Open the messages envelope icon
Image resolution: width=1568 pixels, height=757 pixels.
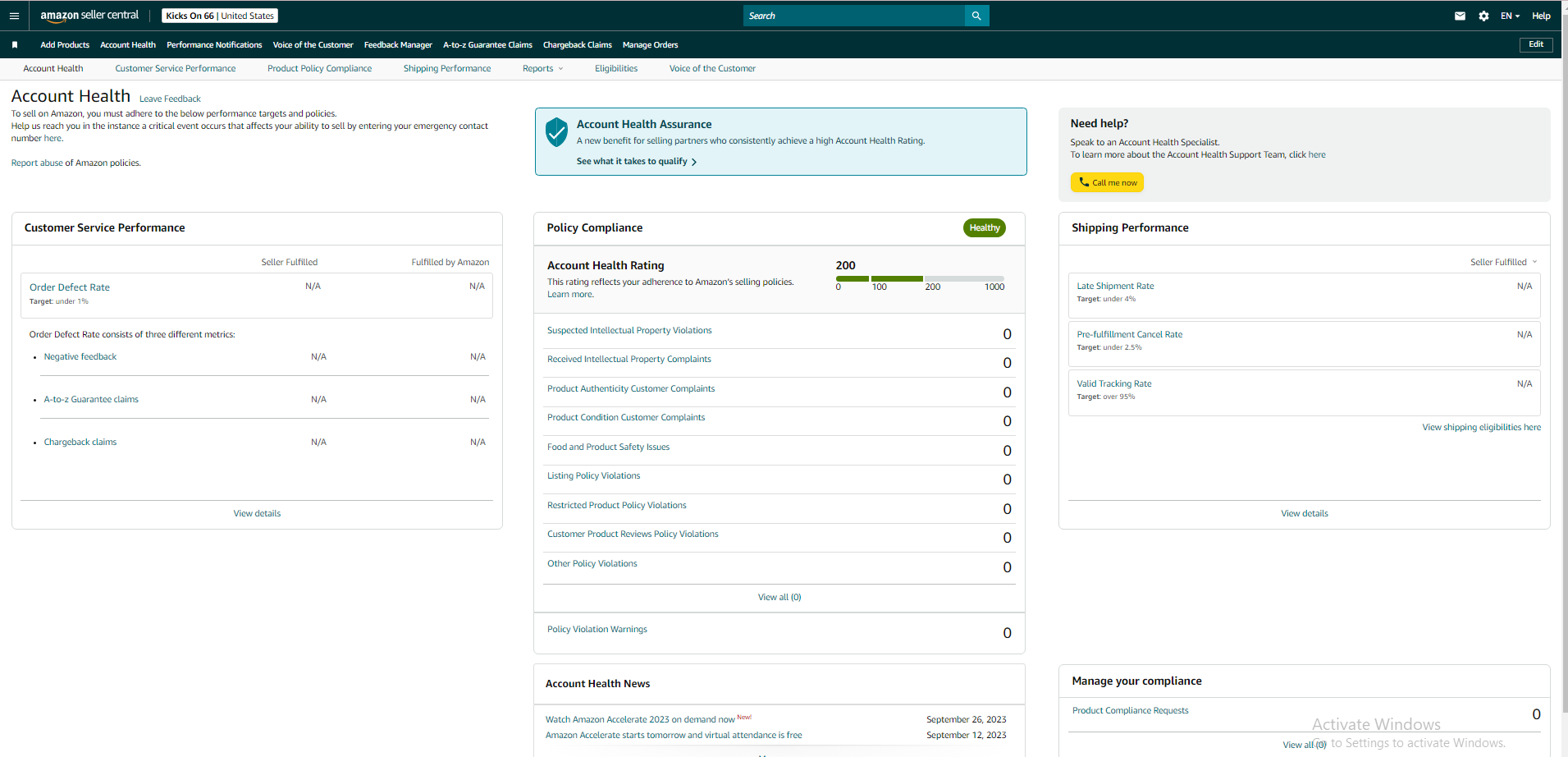1460,16
